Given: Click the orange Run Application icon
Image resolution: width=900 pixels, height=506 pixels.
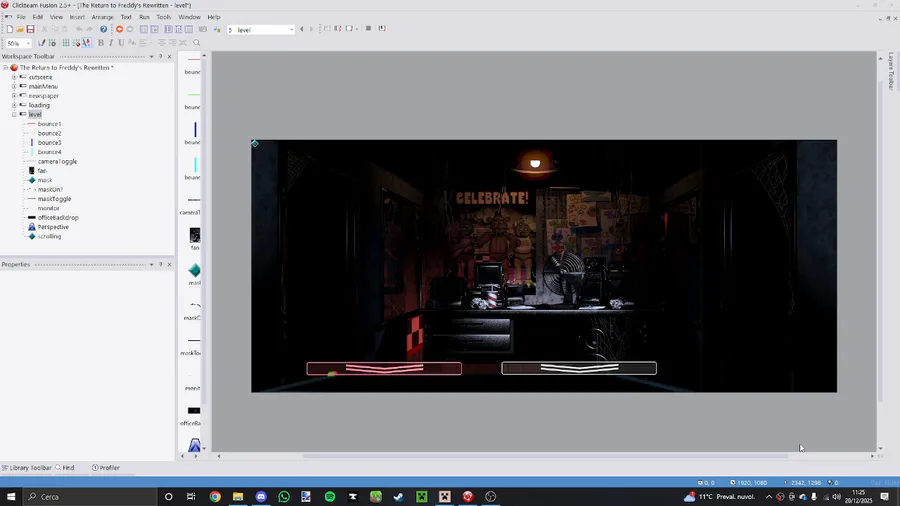Looking at the screenshot, I should point(119,29).
